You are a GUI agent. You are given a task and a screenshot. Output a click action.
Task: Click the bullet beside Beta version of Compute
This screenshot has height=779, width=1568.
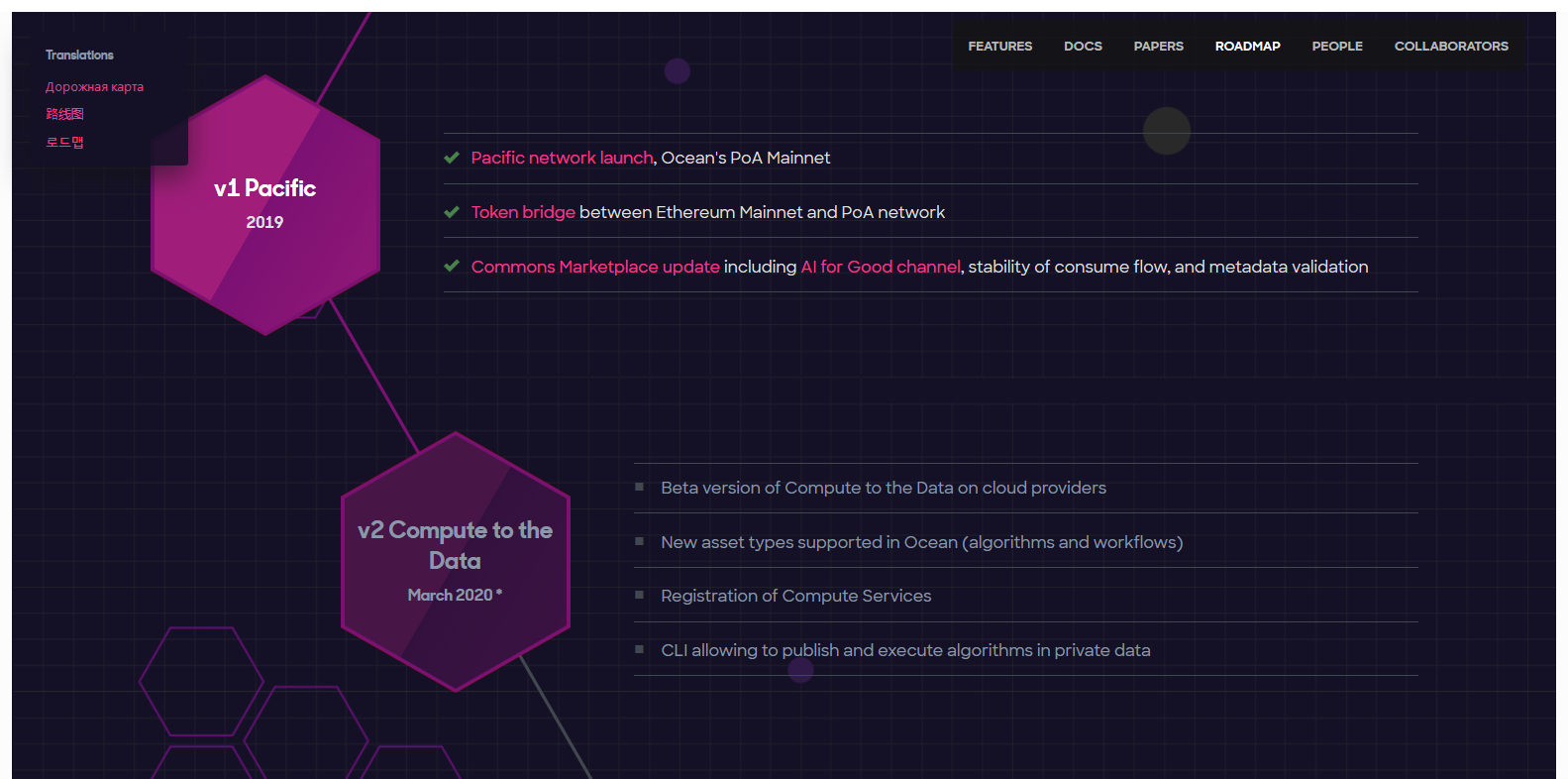coord(640,487)
